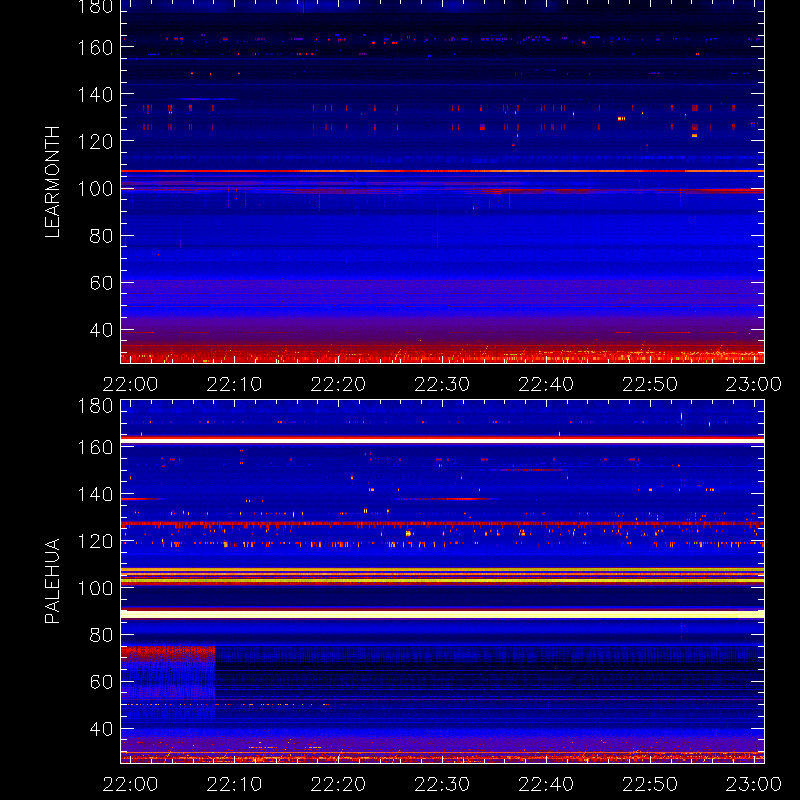Click the PALEHUA axis title
800x800 pixels.
pyautogui.click(x=52, y=581)
